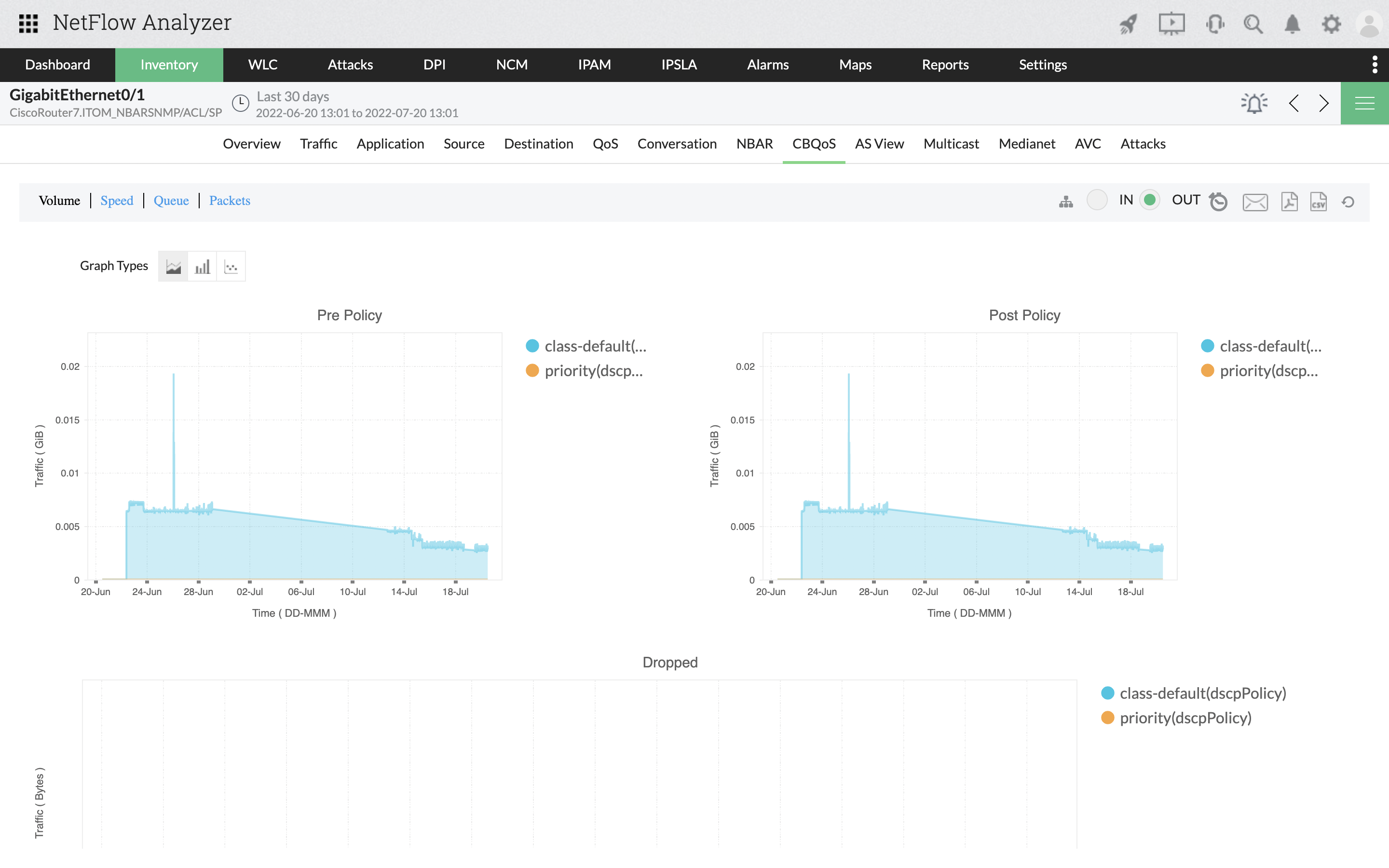
Task: Open the schedule report timer icon
Action: pyautogui.click(x=1219, y=202)
